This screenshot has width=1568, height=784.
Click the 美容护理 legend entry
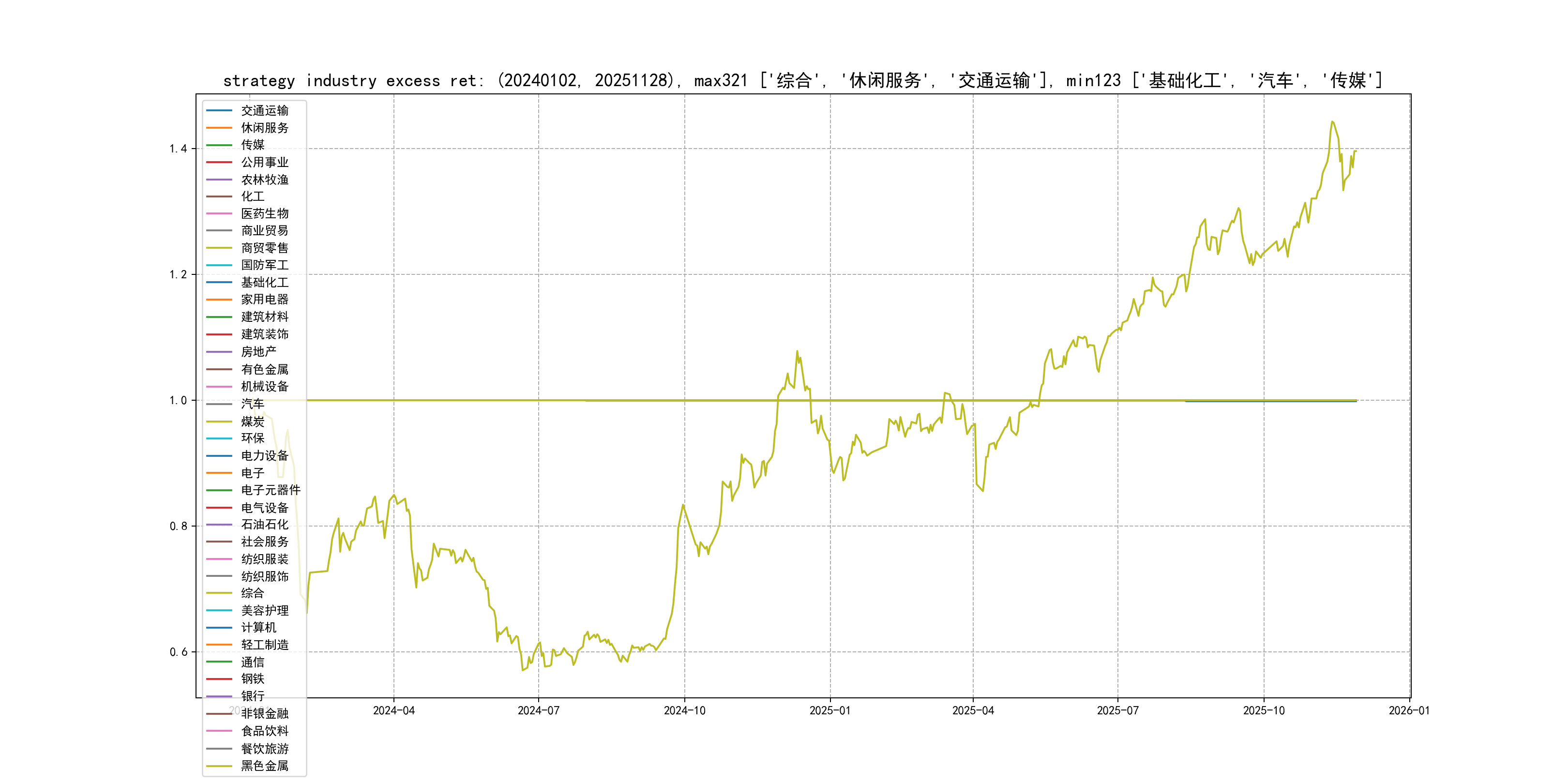tap(264, 611)
